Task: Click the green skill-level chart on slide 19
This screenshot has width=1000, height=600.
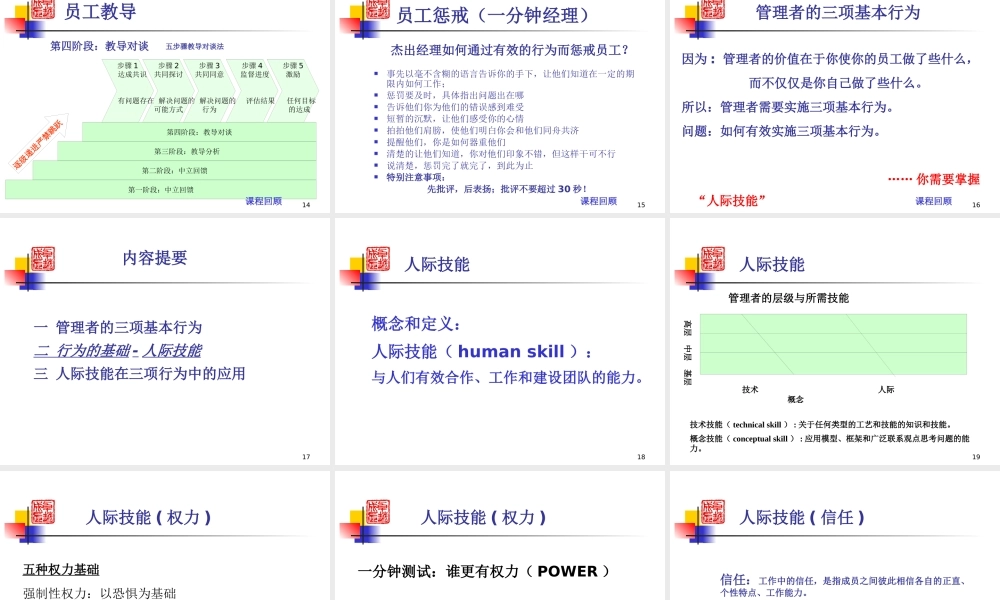Action: 833,344
